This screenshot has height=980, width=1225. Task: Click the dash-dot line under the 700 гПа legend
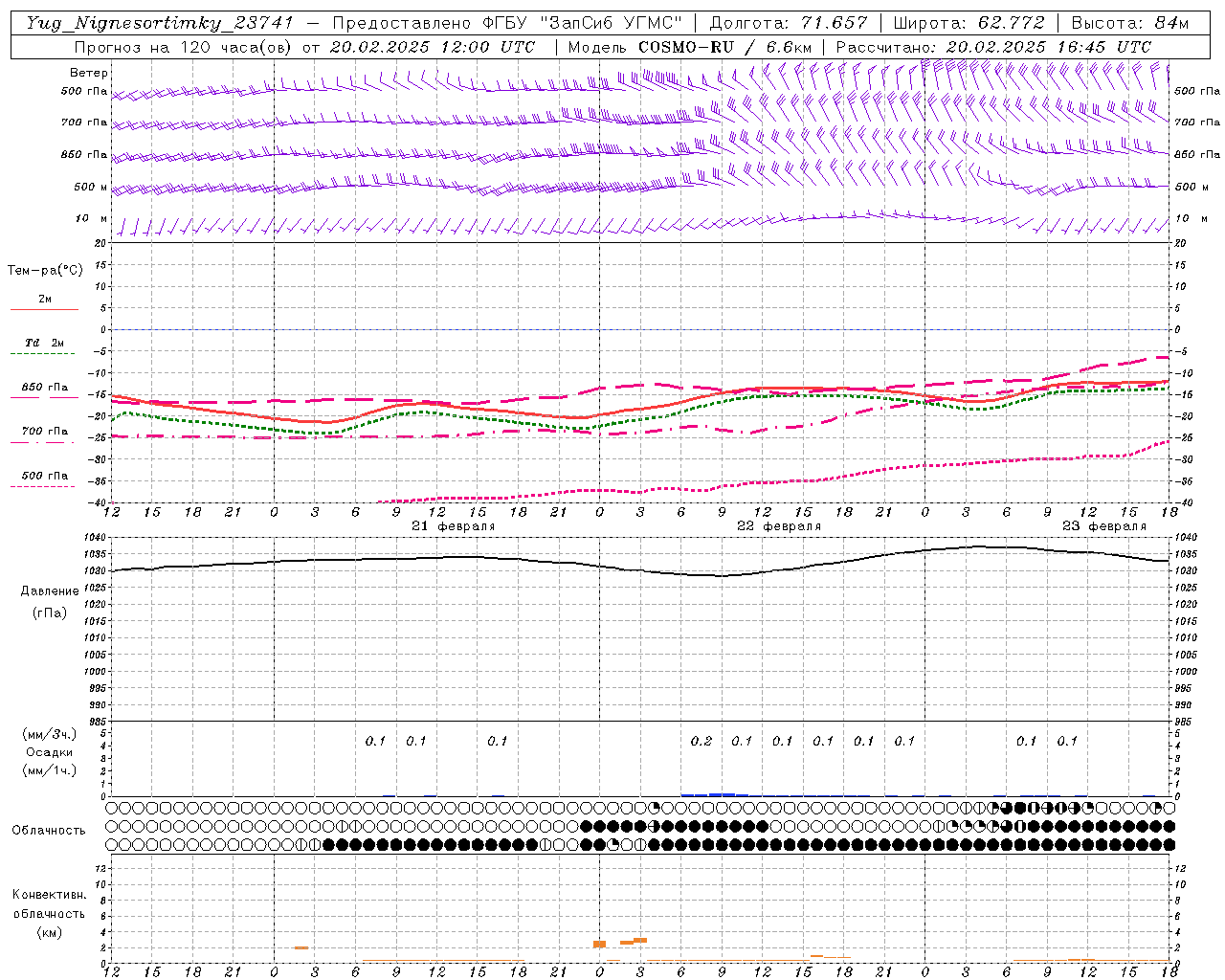[x=43, y=443]
